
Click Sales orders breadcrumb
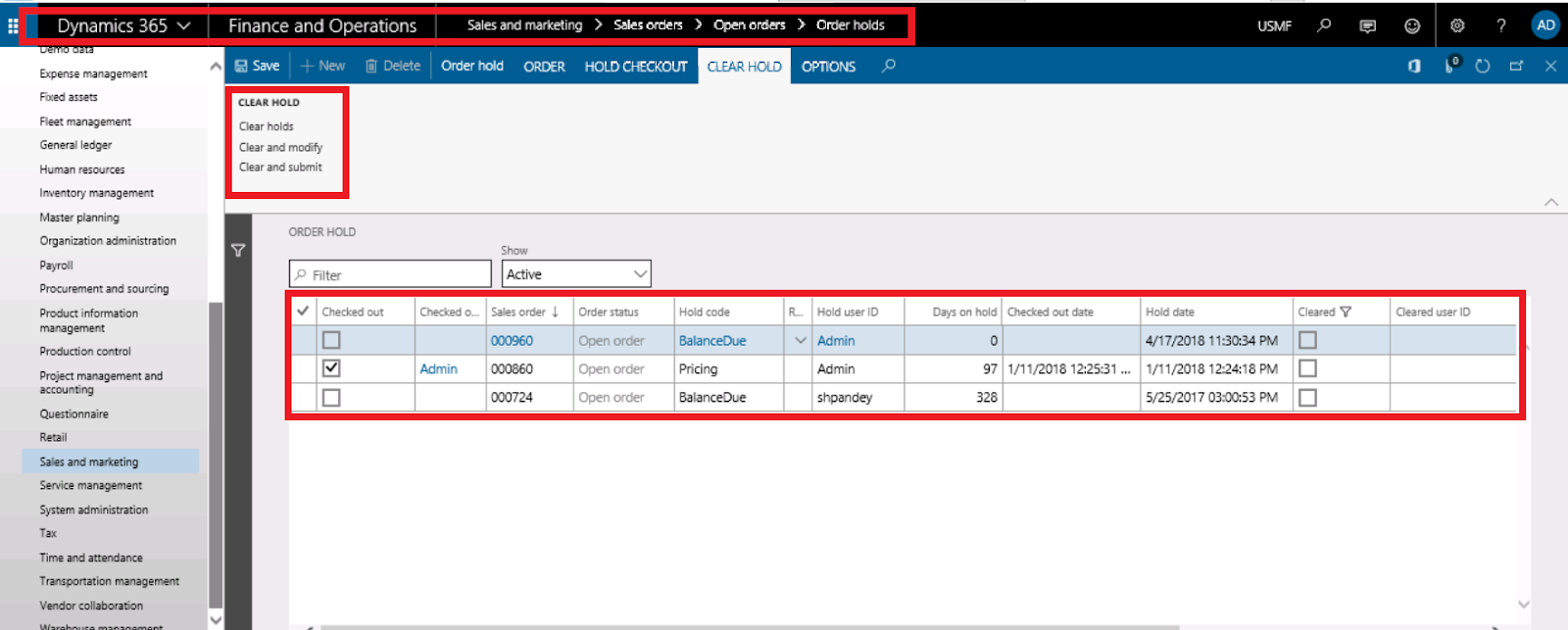(x=648, y=25)
